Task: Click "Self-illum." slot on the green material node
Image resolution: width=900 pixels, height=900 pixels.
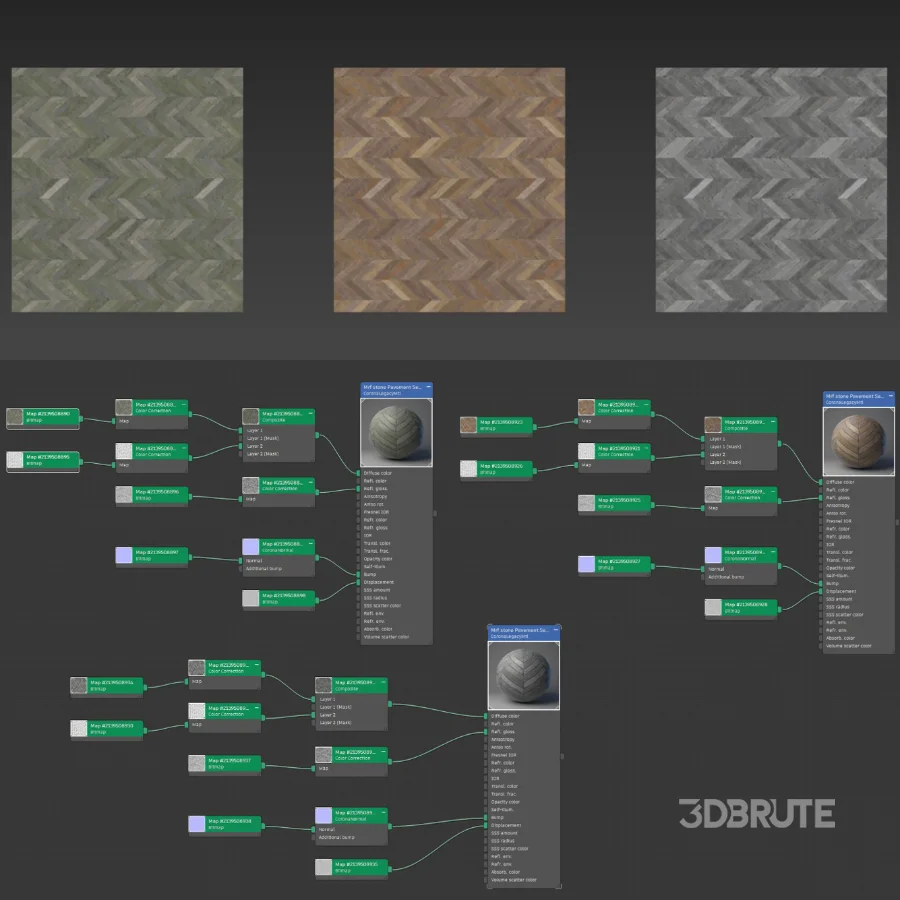Action: [x=374, y=567]
